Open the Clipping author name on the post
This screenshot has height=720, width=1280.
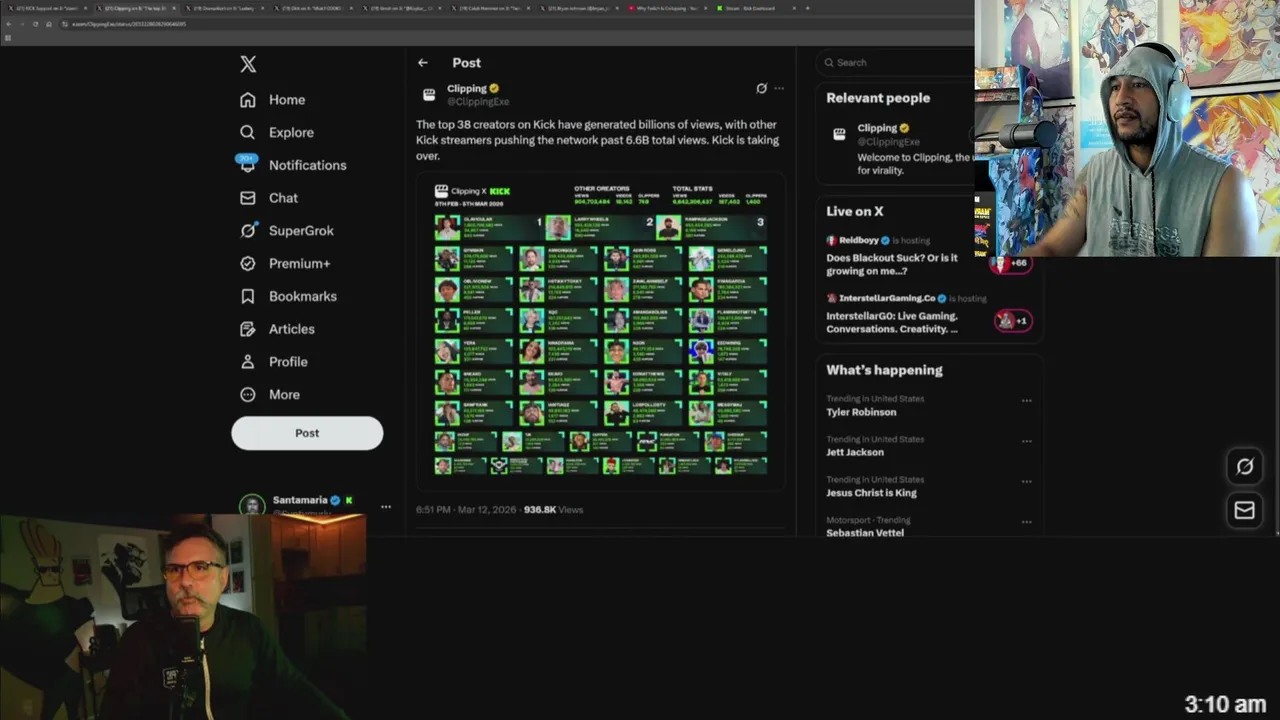pos(467,89)
